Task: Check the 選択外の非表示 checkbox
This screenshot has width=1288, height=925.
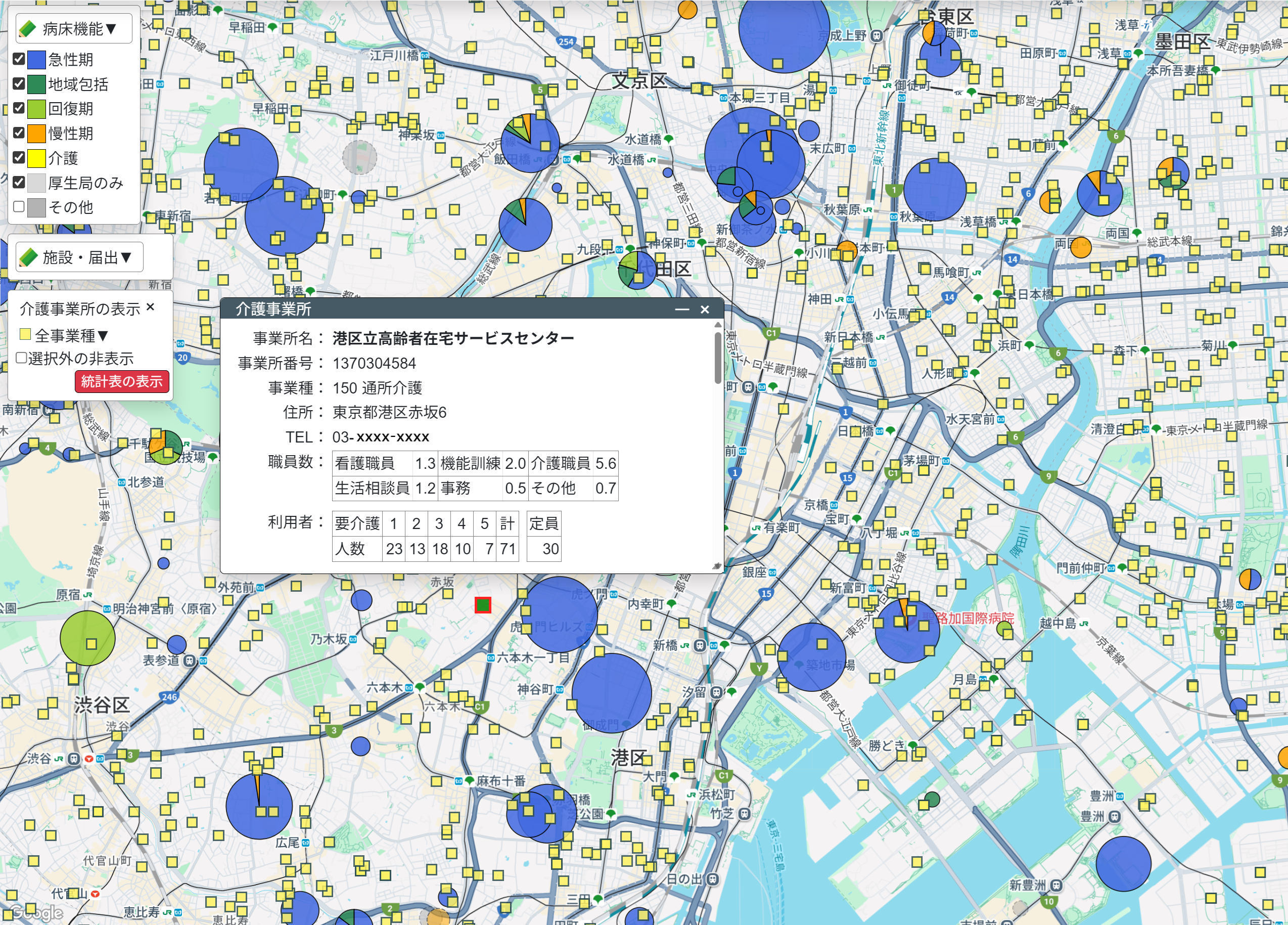Action: pyautogui.click(x=21, y=358)
